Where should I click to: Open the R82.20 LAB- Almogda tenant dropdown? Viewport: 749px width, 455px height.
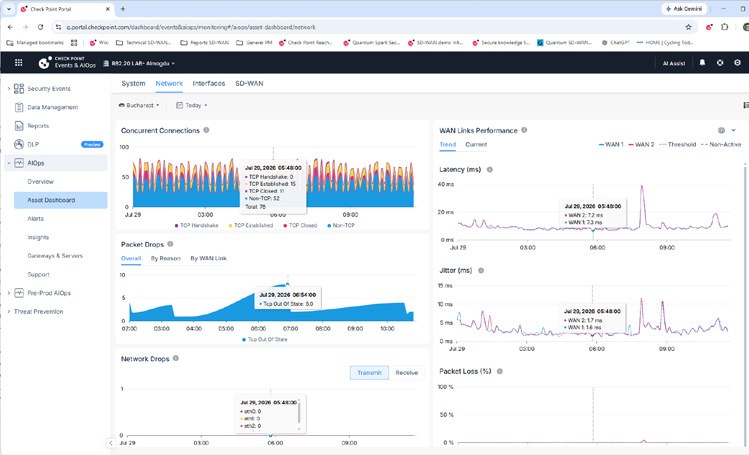click(x=139, y=63)
